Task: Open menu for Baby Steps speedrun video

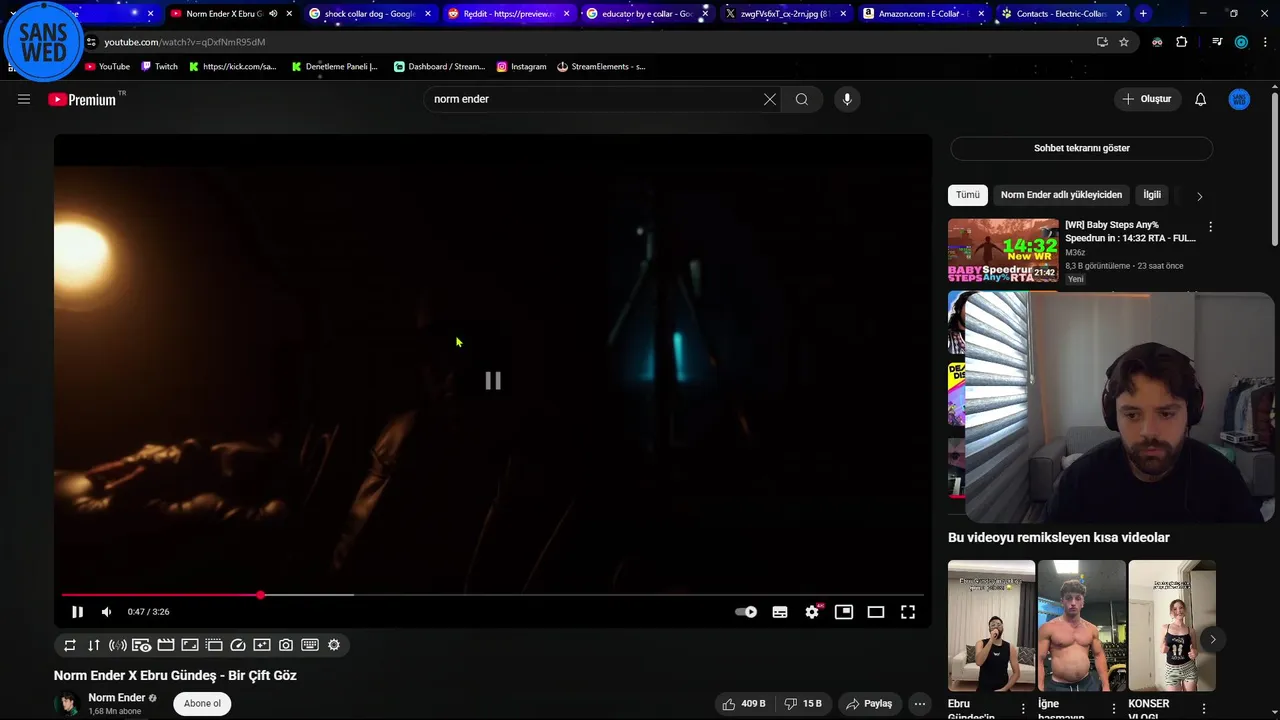Action: click(1211, 227)
